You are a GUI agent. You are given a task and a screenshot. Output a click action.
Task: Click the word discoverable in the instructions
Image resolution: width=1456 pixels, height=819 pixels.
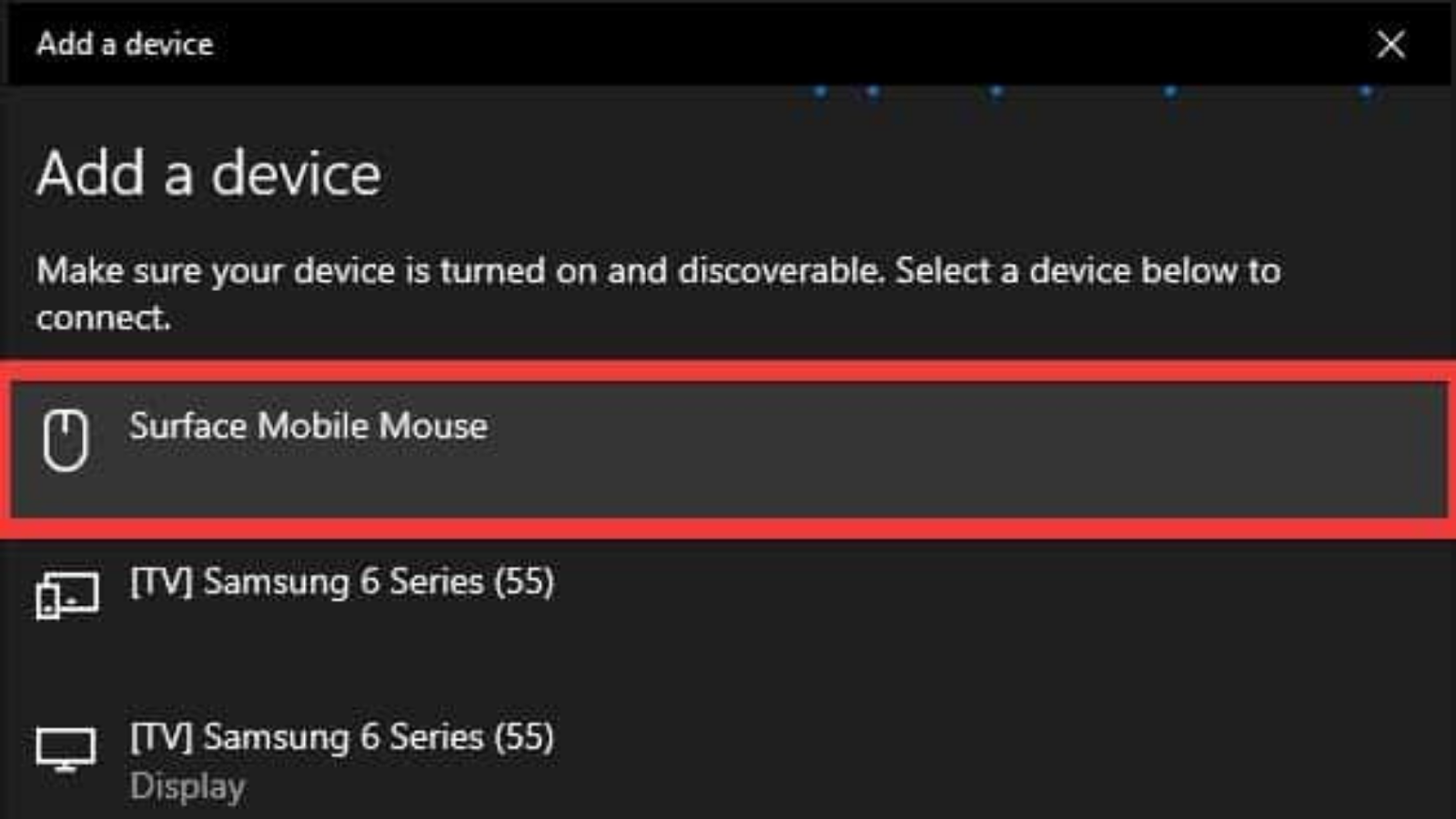tap(778, 271)
